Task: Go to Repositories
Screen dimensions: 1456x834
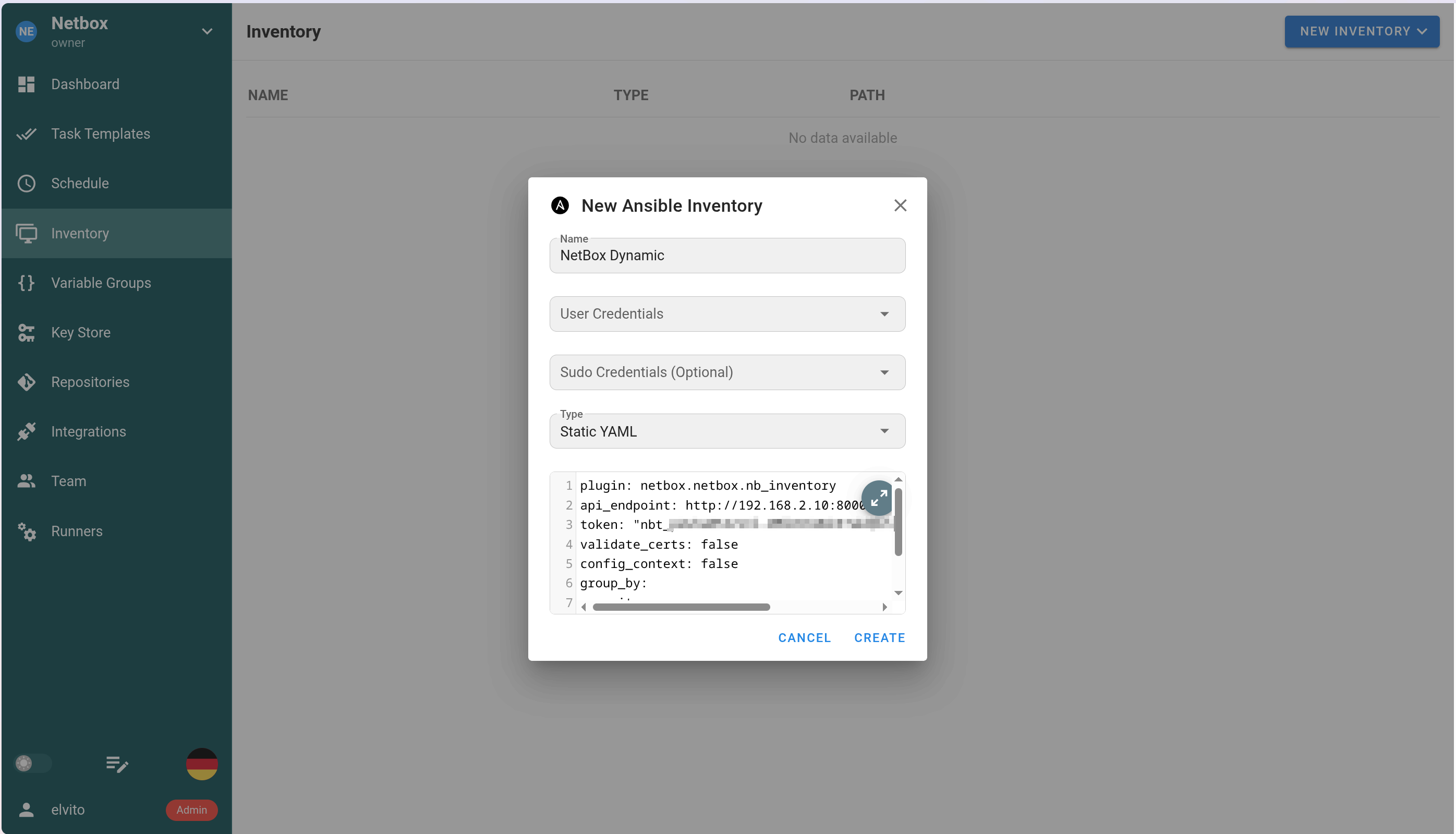Action: [117, 382]
